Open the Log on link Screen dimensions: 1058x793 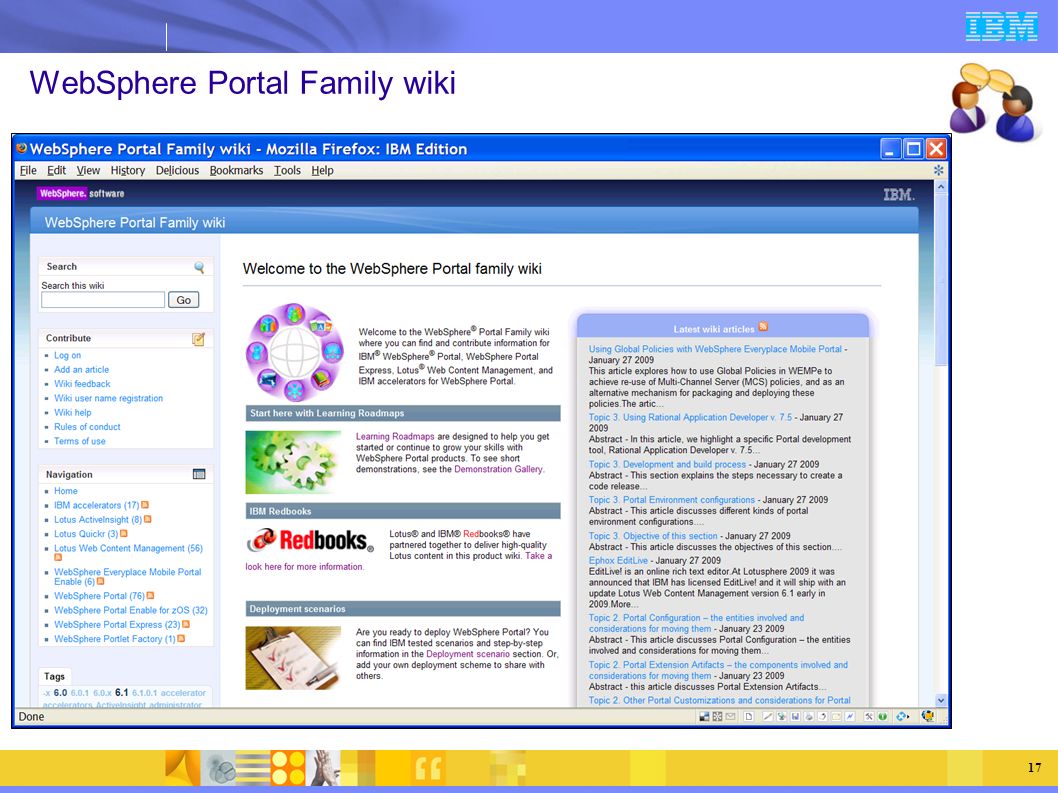point(67,355)
